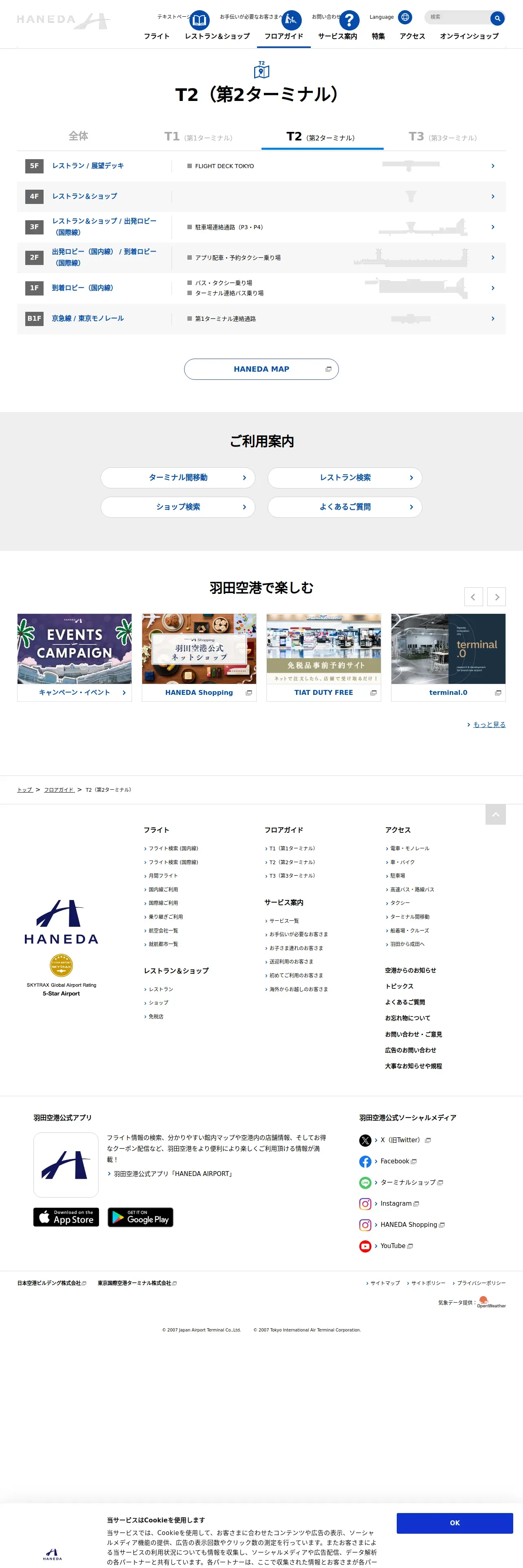Click the OpenWeather logo

tap(491, 1302)
